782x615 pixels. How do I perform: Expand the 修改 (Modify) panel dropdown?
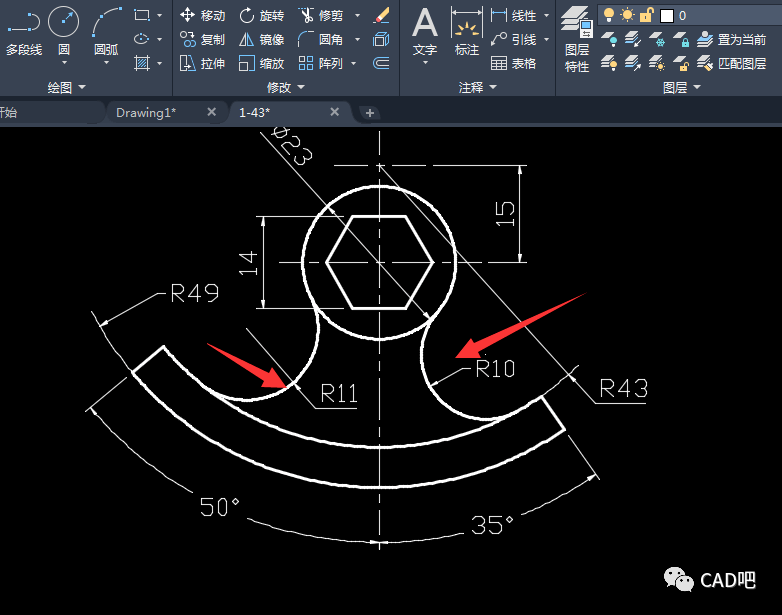pyautogui.click(x=286, y=88)
